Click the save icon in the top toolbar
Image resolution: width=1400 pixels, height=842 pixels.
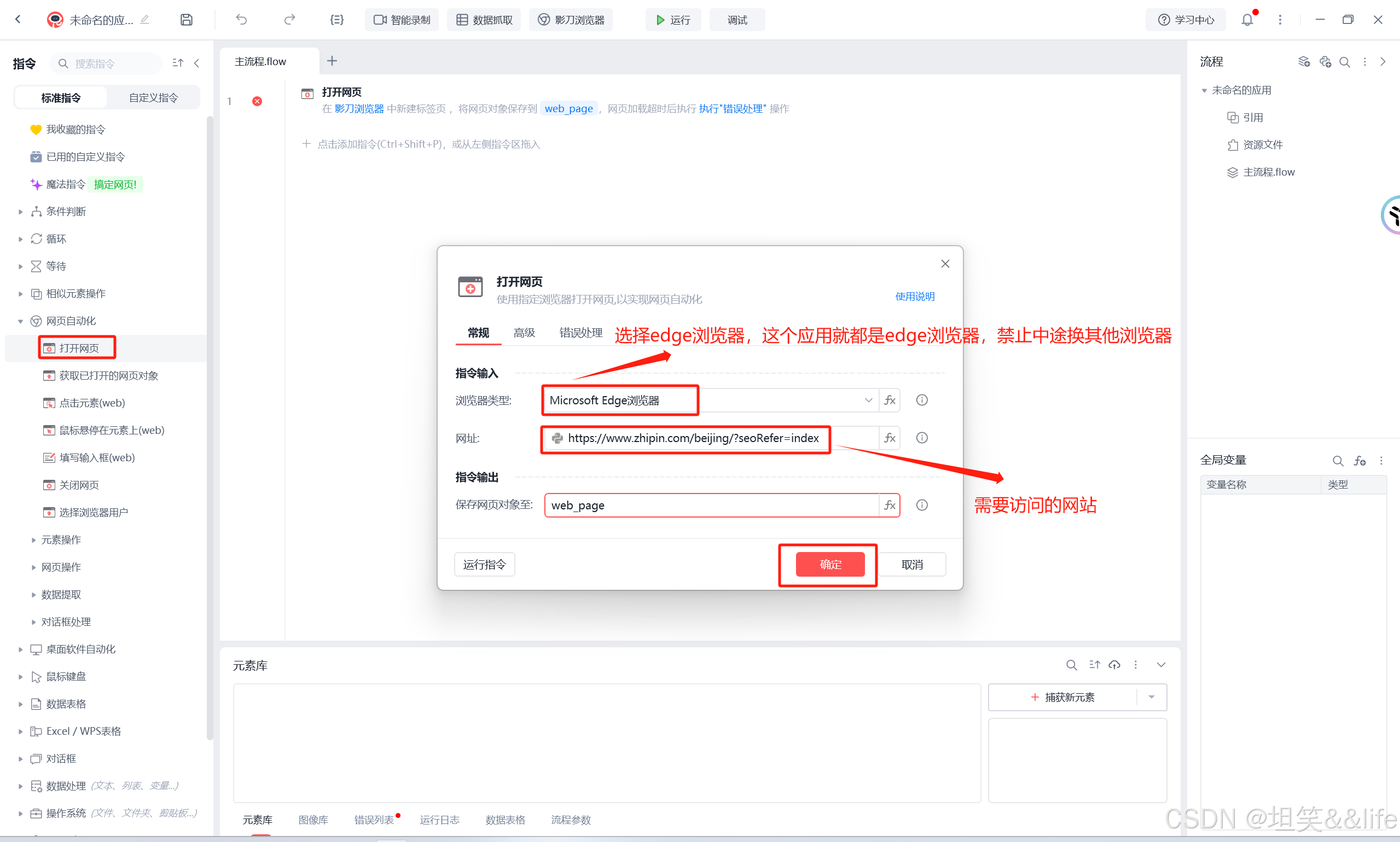(186, 20)
